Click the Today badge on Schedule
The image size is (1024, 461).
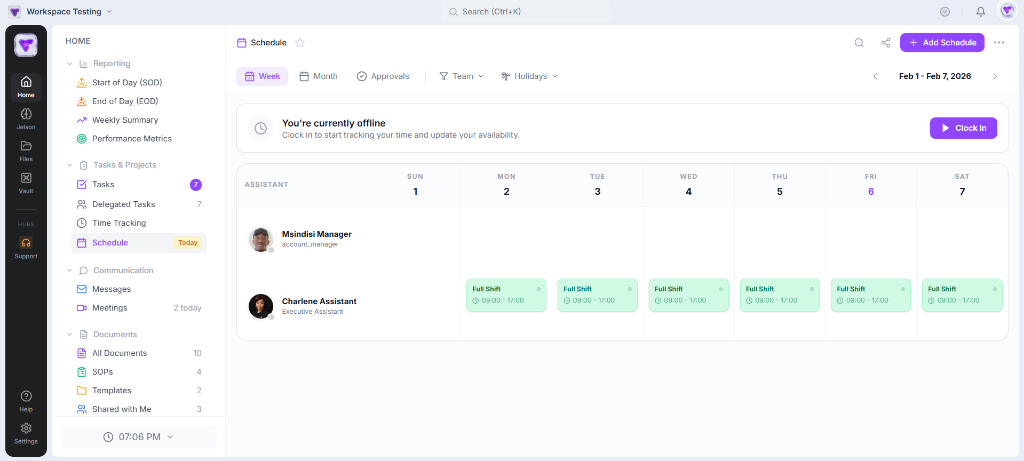[x=188, y=243]
